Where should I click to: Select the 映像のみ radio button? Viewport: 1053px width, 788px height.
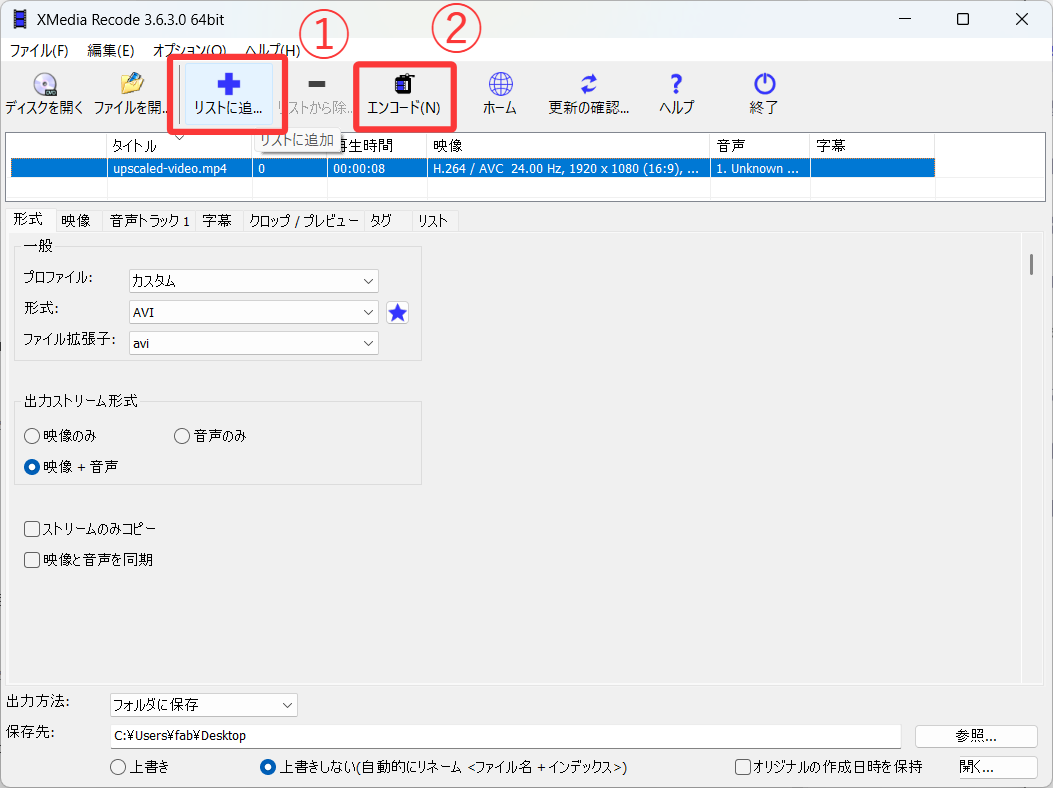[32, 436]
